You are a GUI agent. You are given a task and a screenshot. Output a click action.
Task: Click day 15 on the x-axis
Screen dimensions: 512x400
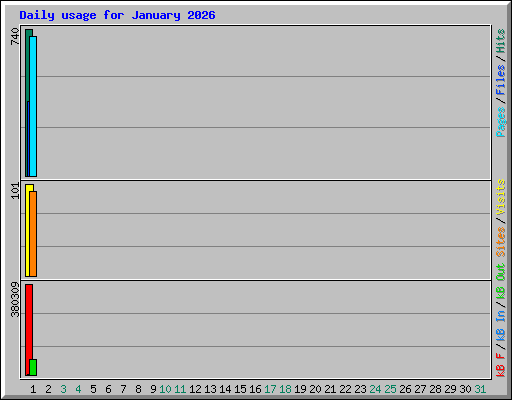(240, 389)
